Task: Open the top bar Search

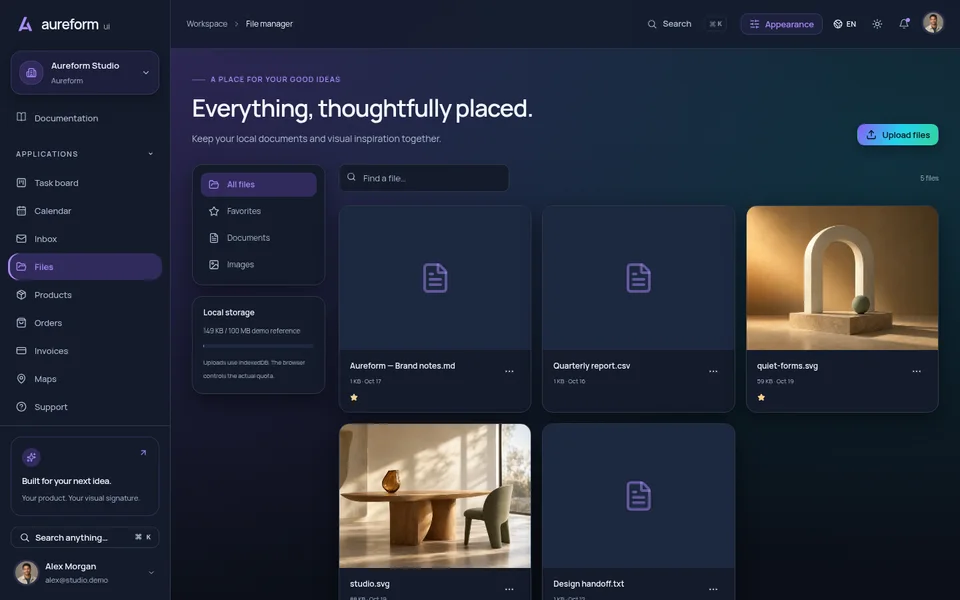Action: (686, 24)
